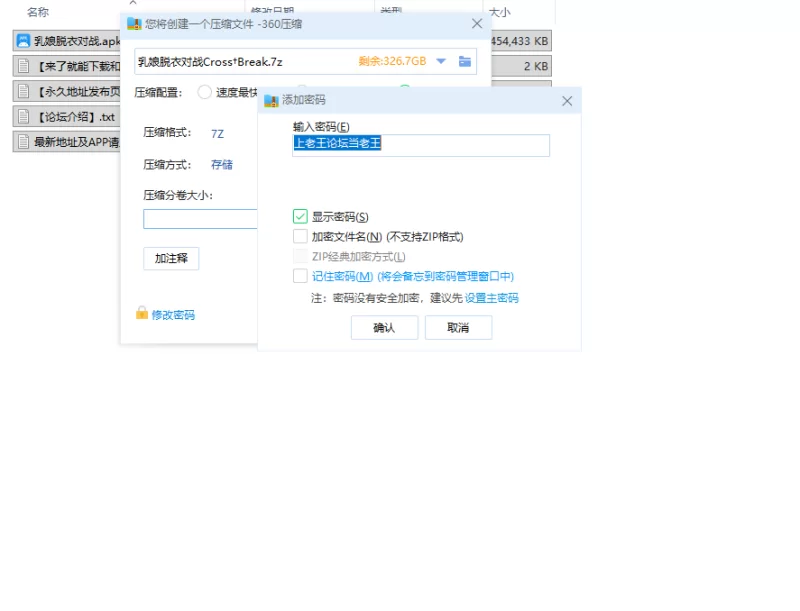Click the 添加密码 dialog title icon

point(271,100)
